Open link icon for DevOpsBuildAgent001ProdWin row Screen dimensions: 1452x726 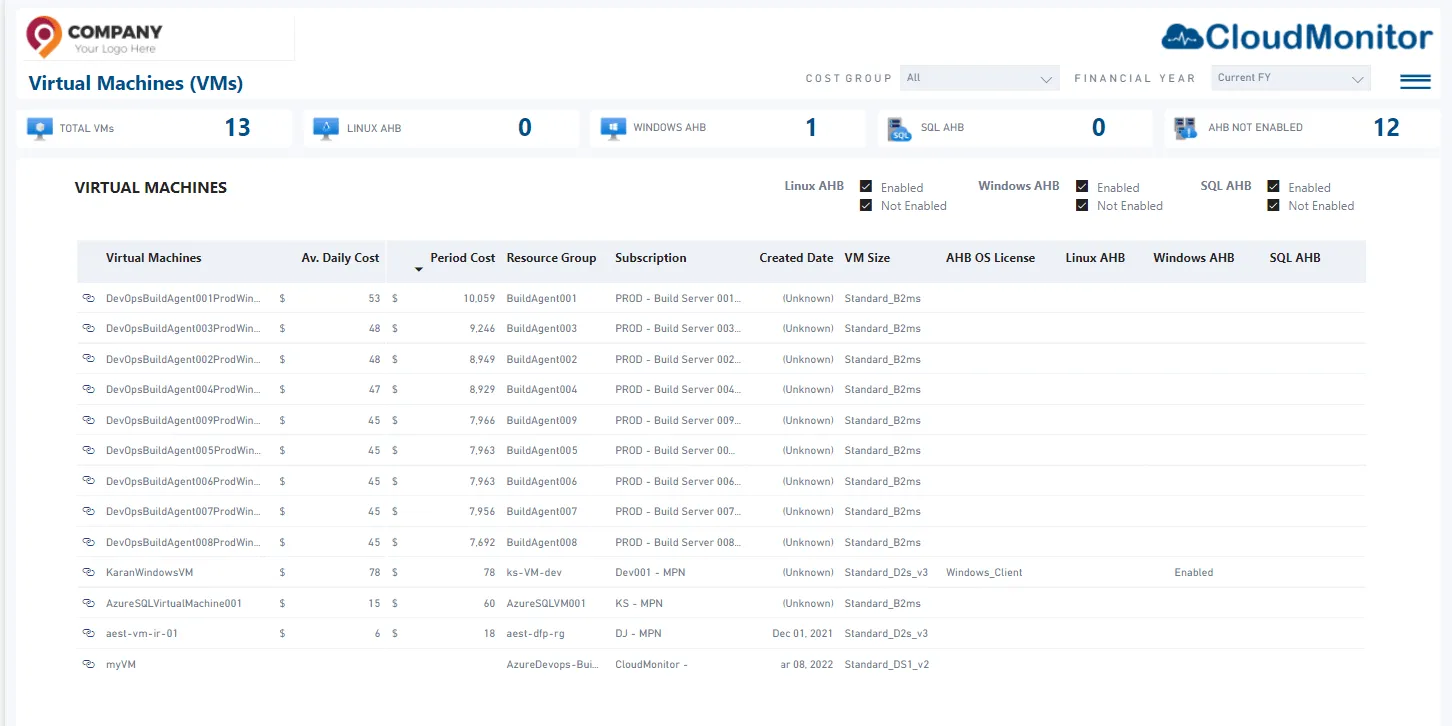(88, 298)
